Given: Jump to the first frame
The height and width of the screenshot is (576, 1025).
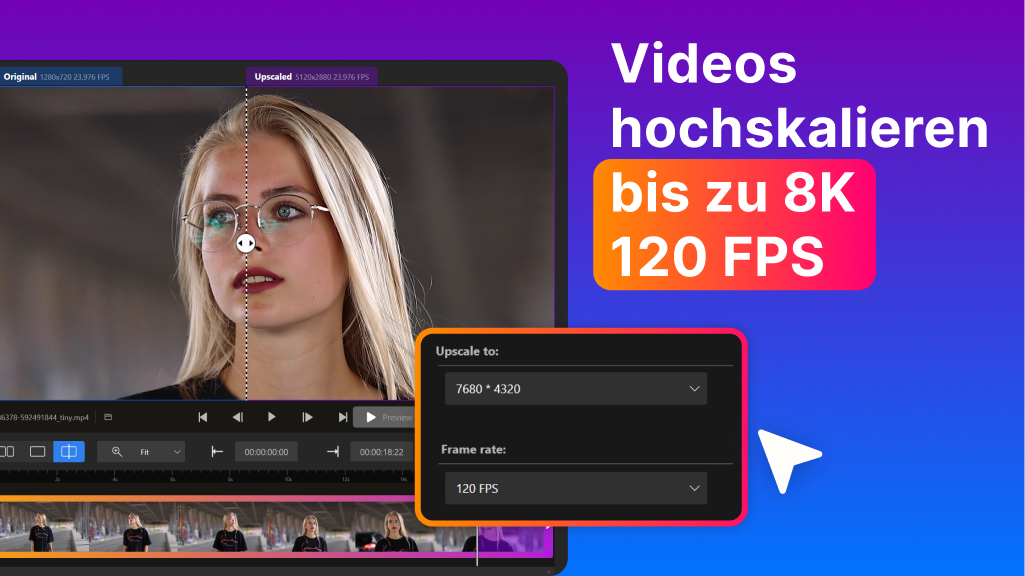Looking at the screenshot, I should point(202,417).
